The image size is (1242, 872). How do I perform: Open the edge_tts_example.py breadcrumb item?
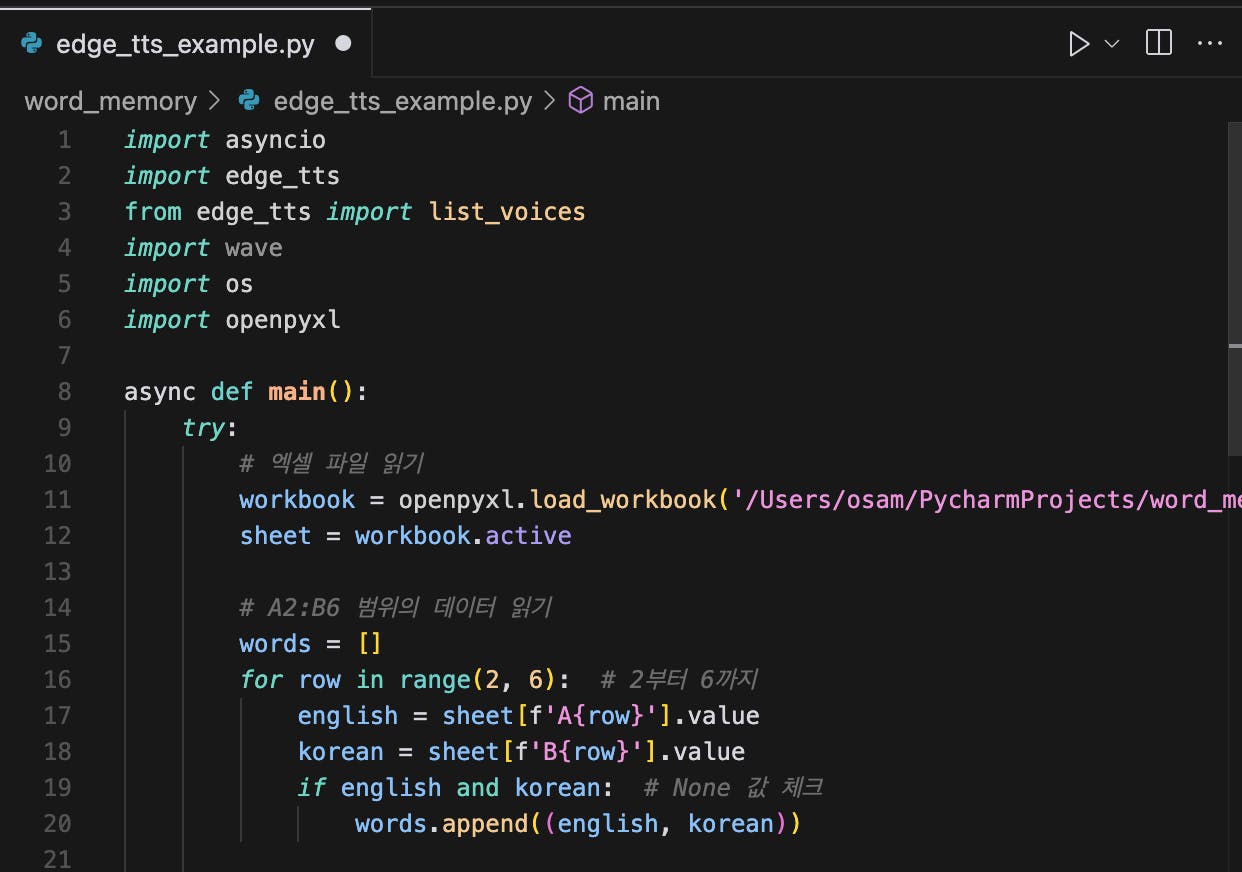pyautogui.click(x=402, y=101)
